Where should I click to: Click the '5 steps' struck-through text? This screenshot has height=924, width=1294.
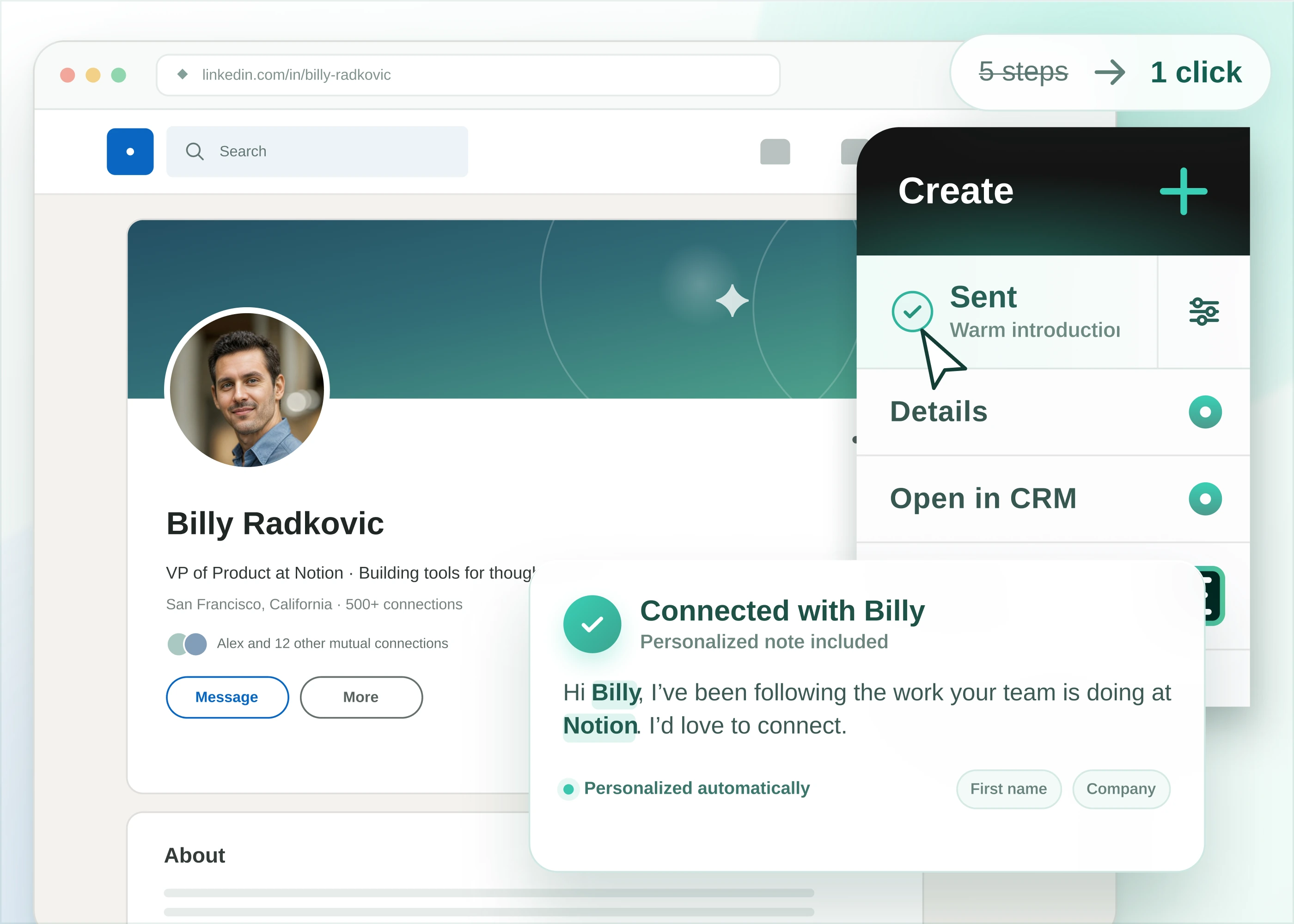tap(1023, 72)
